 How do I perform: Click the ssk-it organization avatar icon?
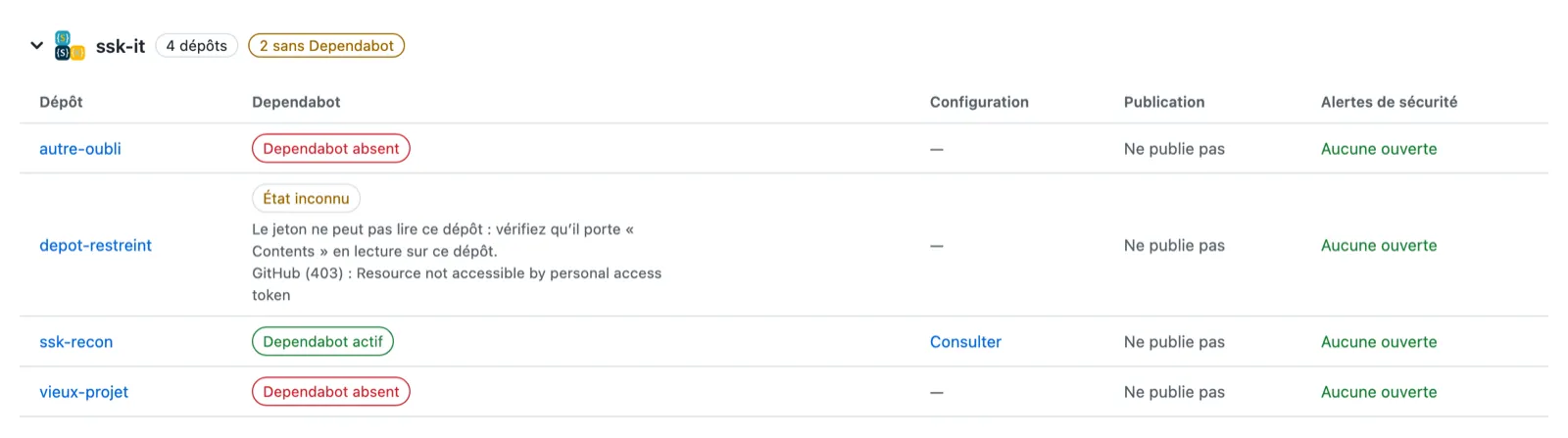(x=70, y=45)
